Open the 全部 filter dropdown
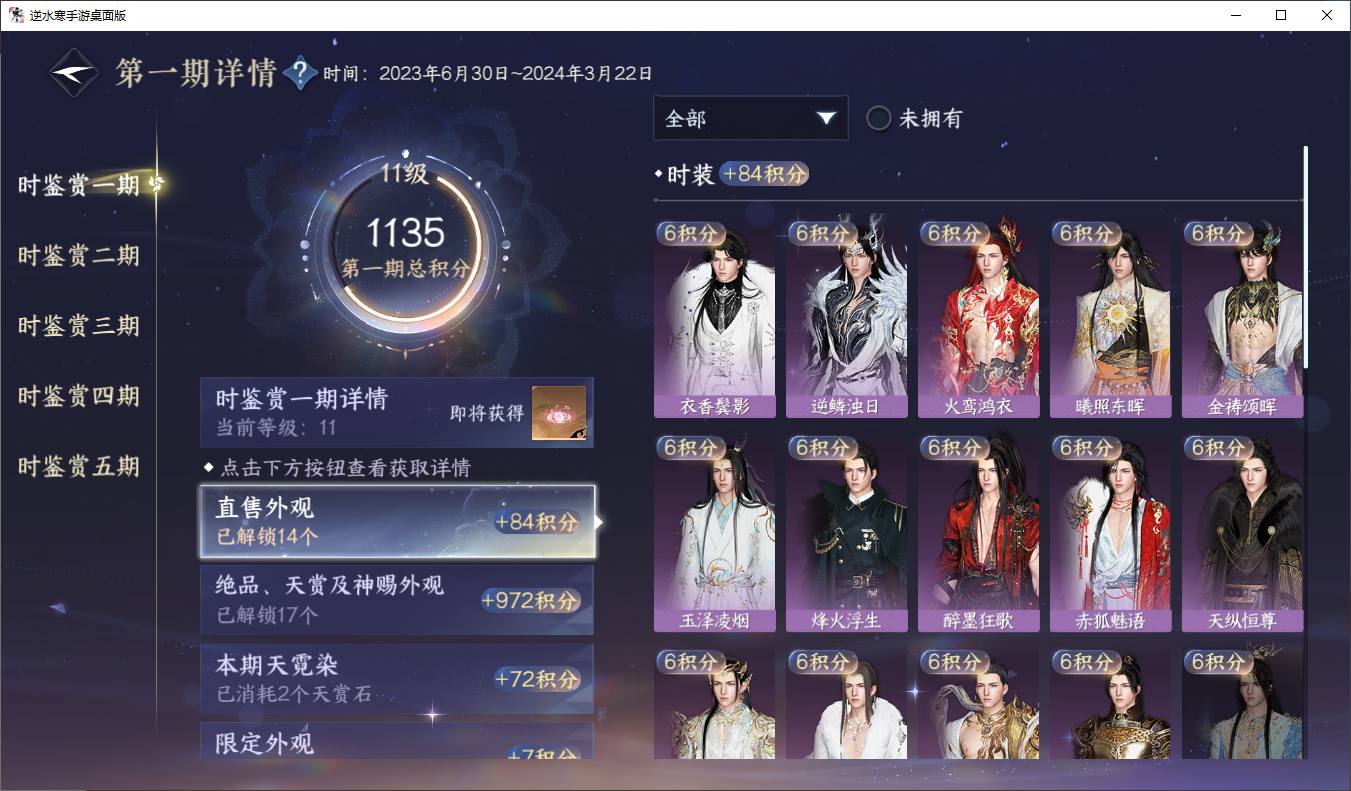This screenshot has width=1351, height=791. [750, 118]
